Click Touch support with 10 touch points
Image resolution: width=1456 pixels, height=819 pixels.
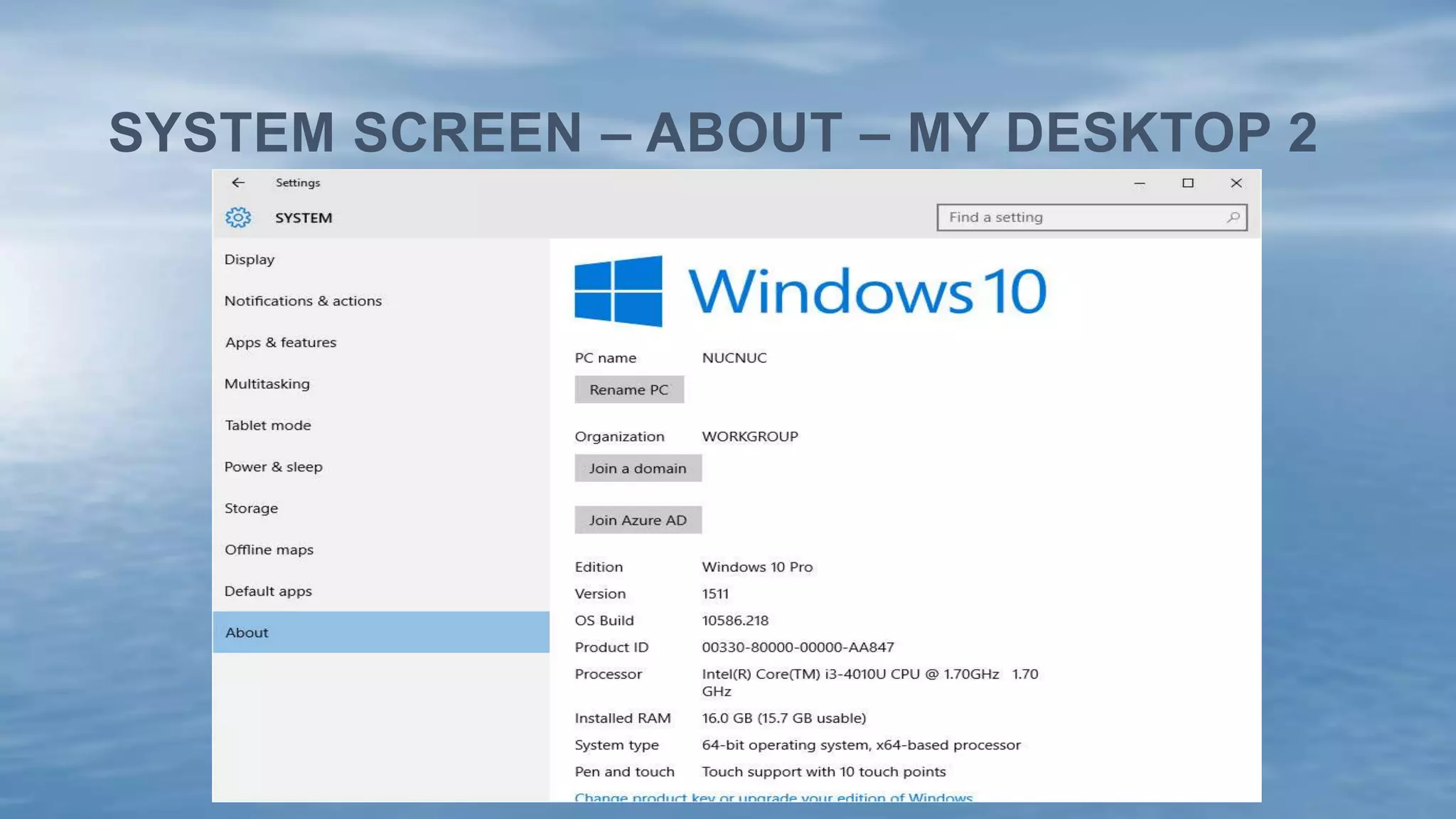pyautogui.click(x=824, y=772)
